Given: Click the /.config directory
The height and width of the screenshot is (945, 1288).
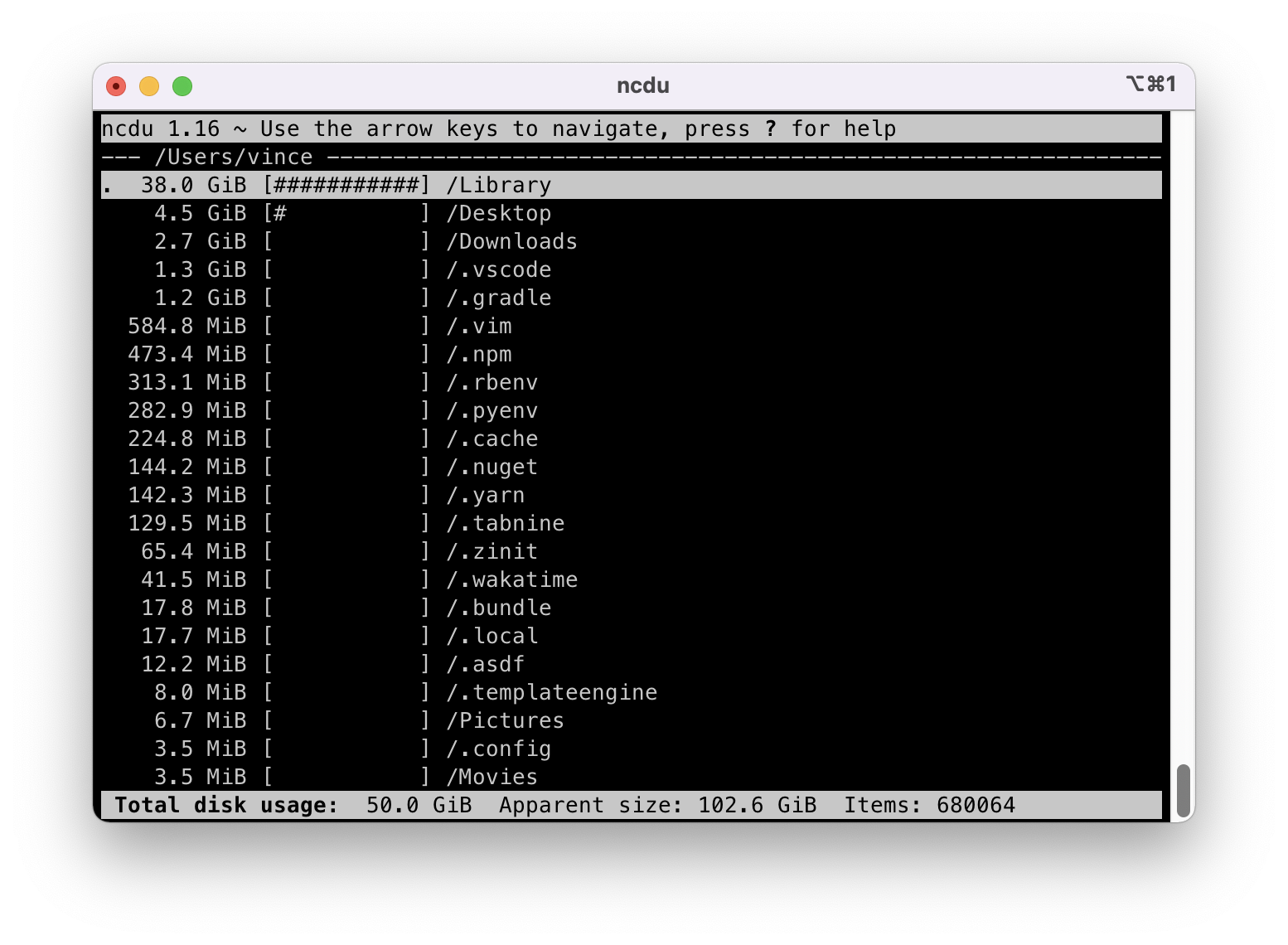Looking at the screenshot, I should pos(632,749).
